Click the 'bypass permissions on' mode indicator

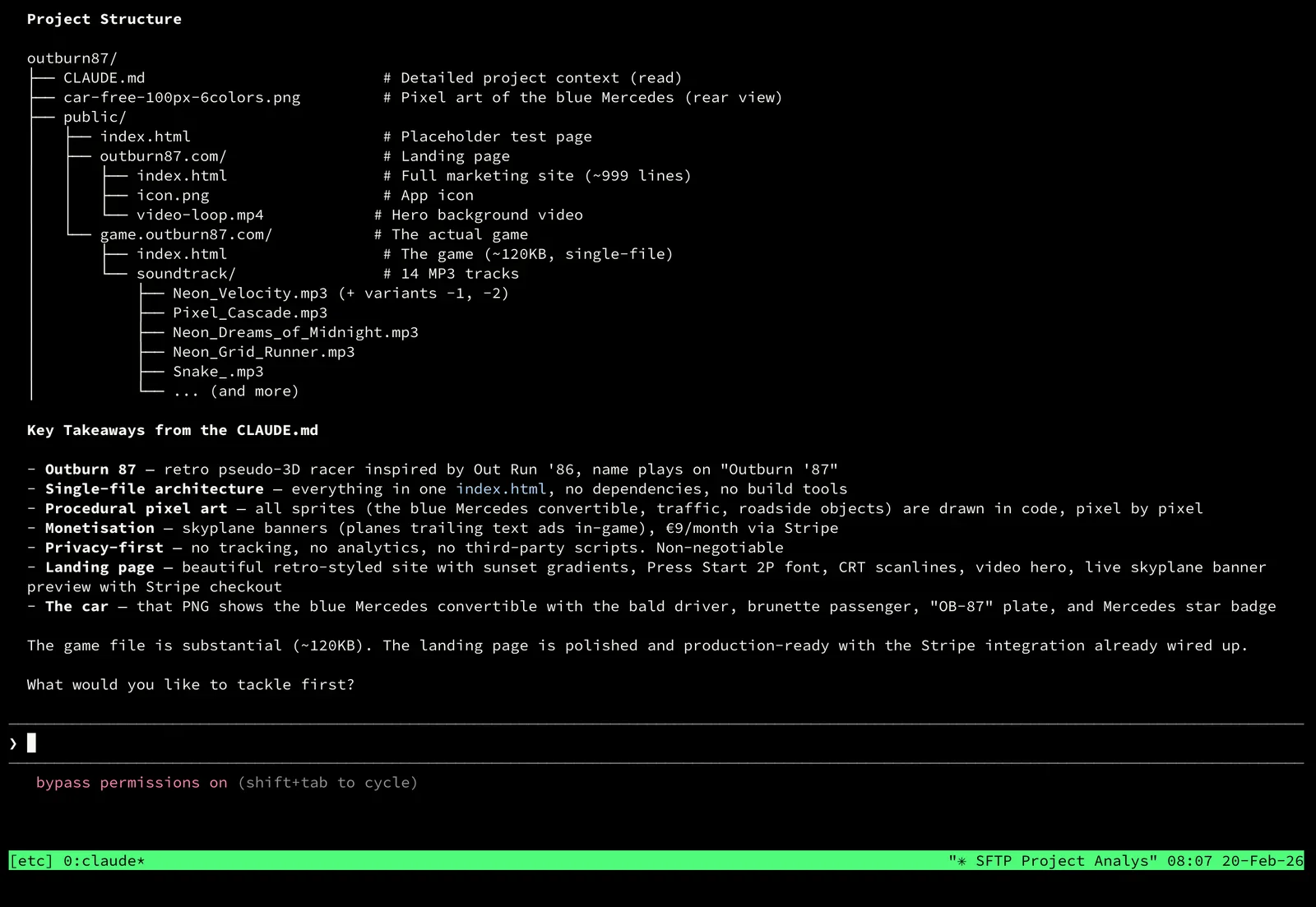pos(132,783)
